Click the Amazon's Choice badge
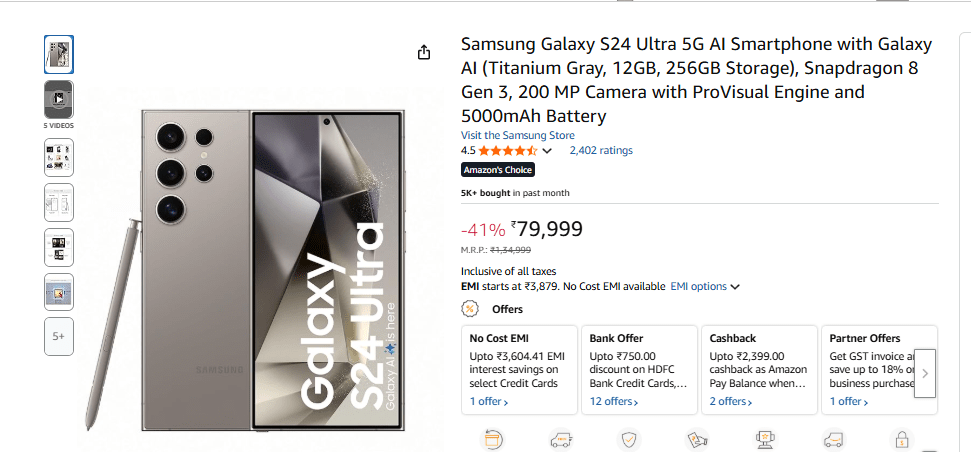The height and width of the screenshot is (452, 971). (x=498, y=170)
